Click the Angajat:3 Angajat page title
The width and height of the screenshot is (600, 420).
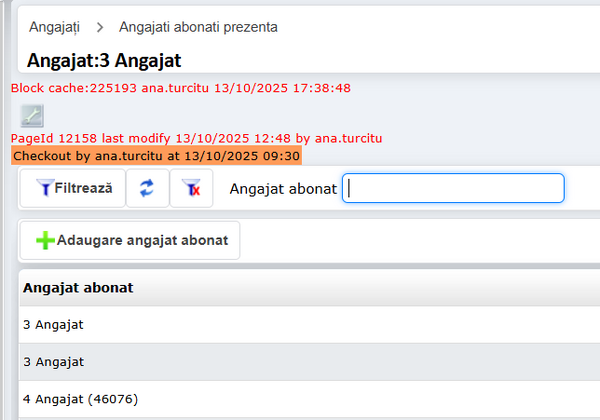[x=104, y=59]
